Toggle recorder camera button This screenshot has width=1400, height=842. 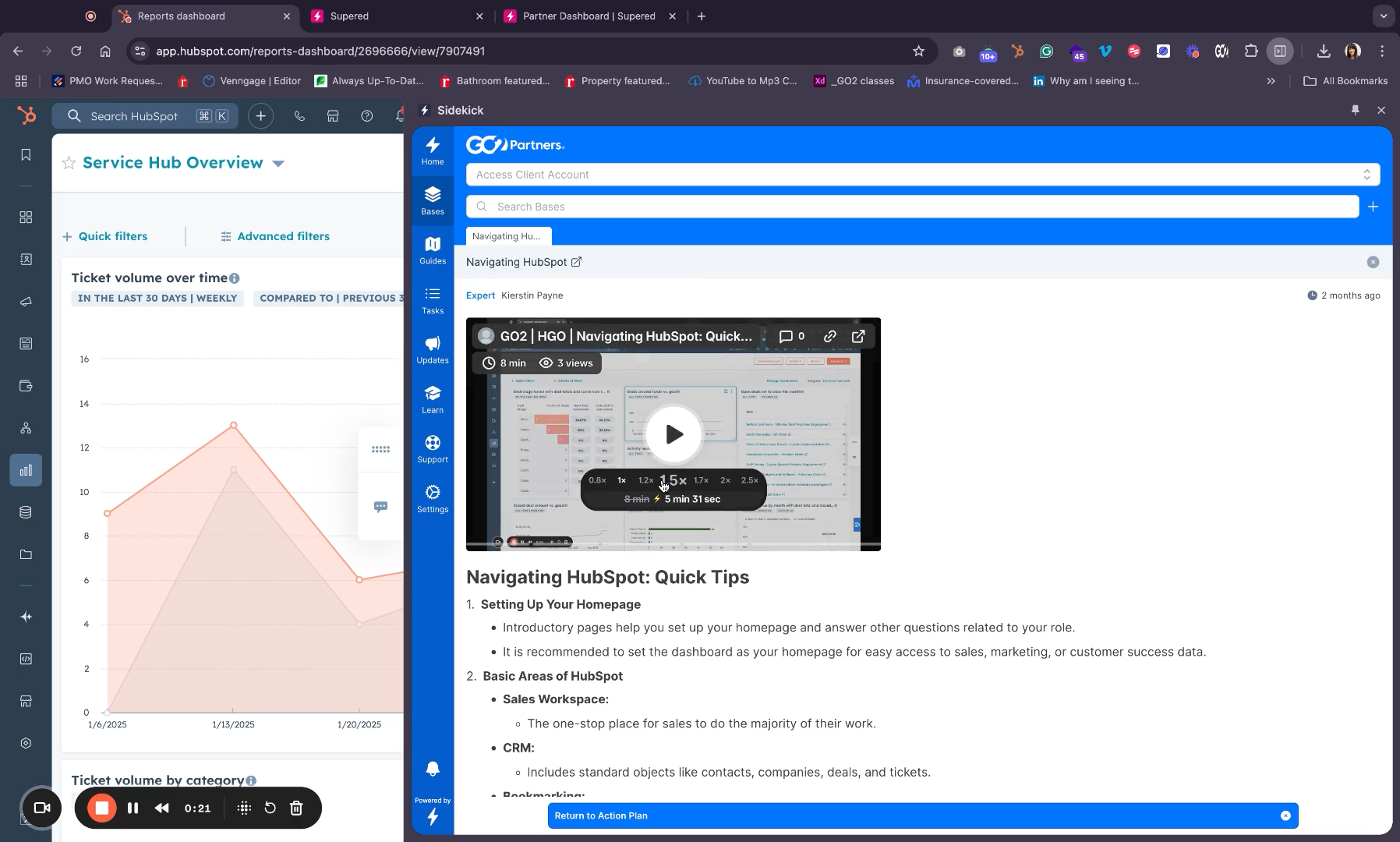pos(42,808)
